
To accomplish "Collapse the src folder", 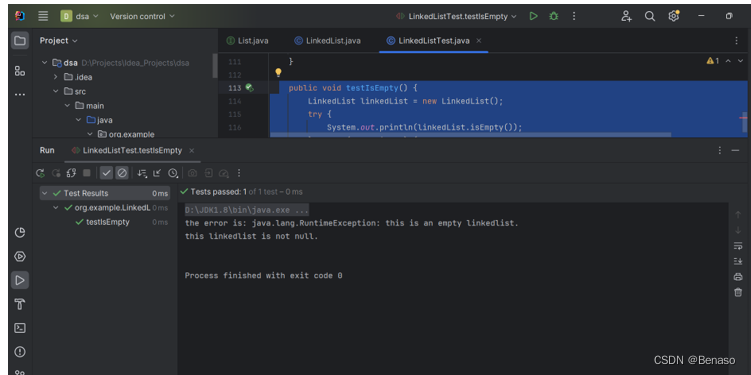I will [x=56, y=91].
